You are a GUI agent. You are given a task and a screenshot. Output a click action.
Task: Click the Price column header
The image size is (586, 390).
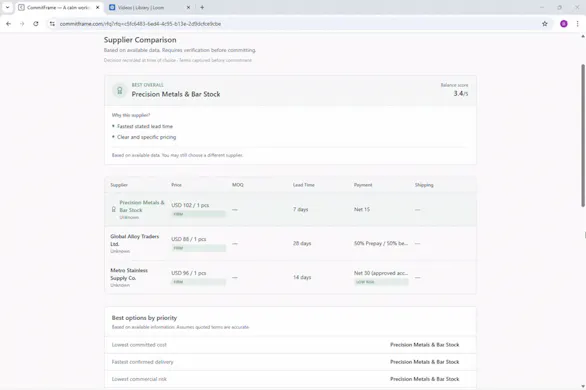176,185
